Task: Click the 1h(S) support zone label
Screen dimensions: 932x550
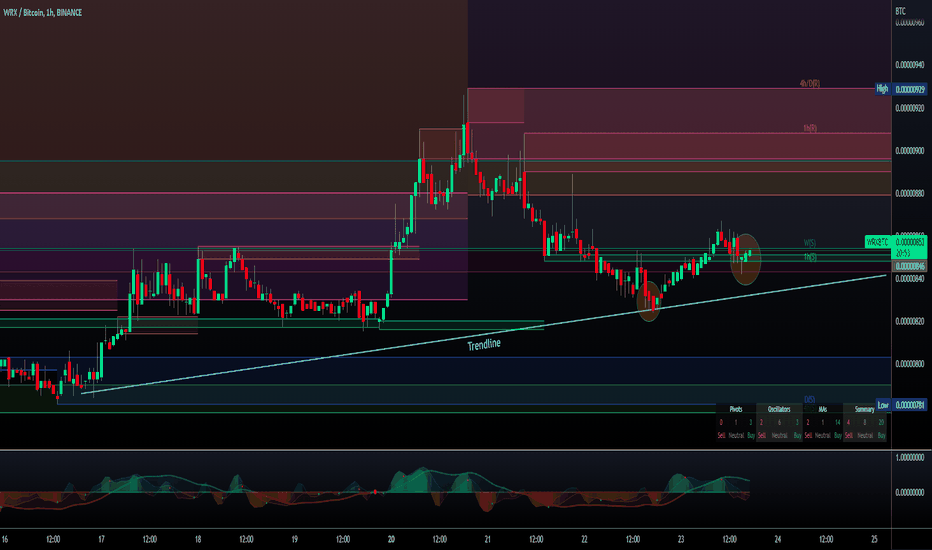Action: pyautogui.click(x=810, y=257)
